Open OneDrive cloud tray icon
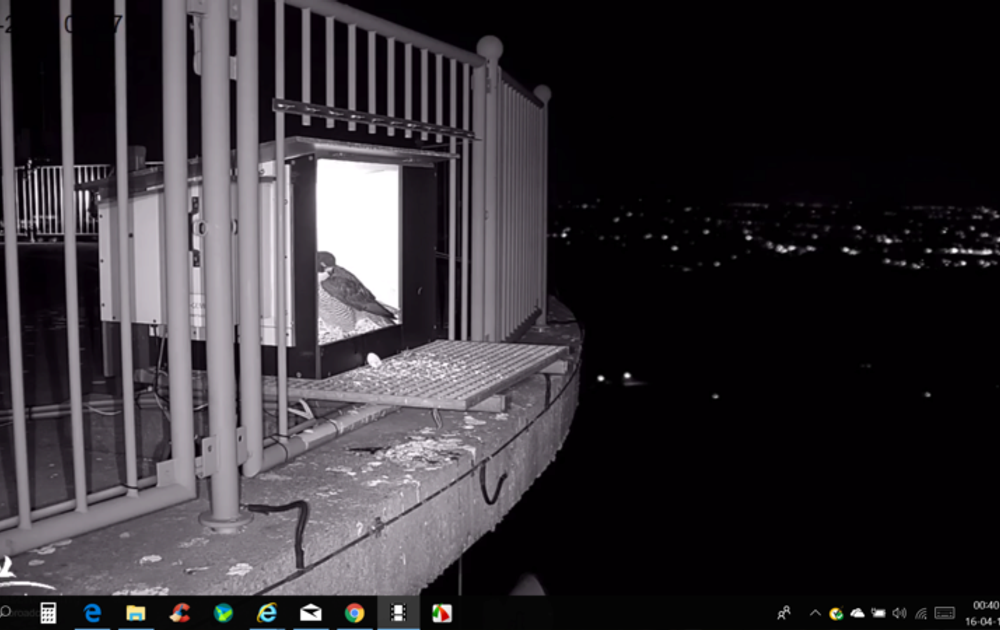Screen dimensions: 1000x630 click(x=857, y=613)
